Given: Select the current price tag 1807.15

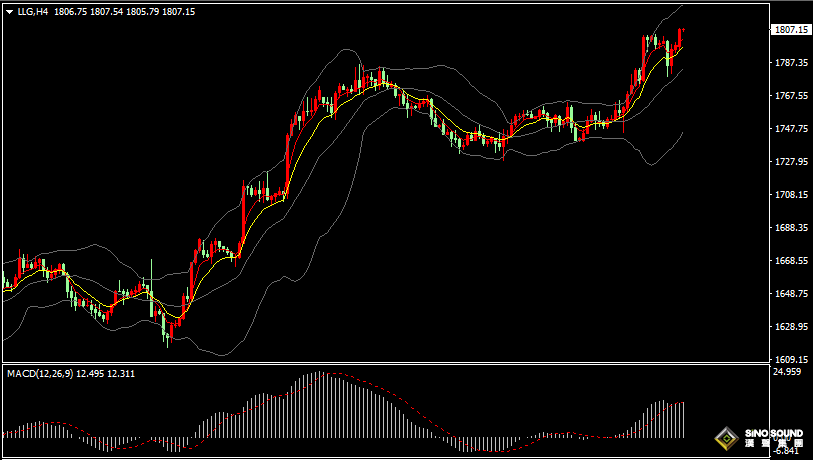Looking at the screenshot, I should click(x=791, y=30).
